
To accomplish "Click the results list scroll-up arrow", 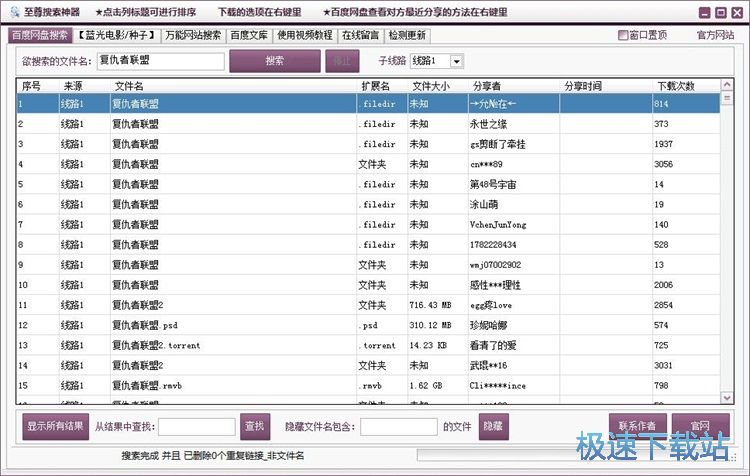I will [727, 85].
